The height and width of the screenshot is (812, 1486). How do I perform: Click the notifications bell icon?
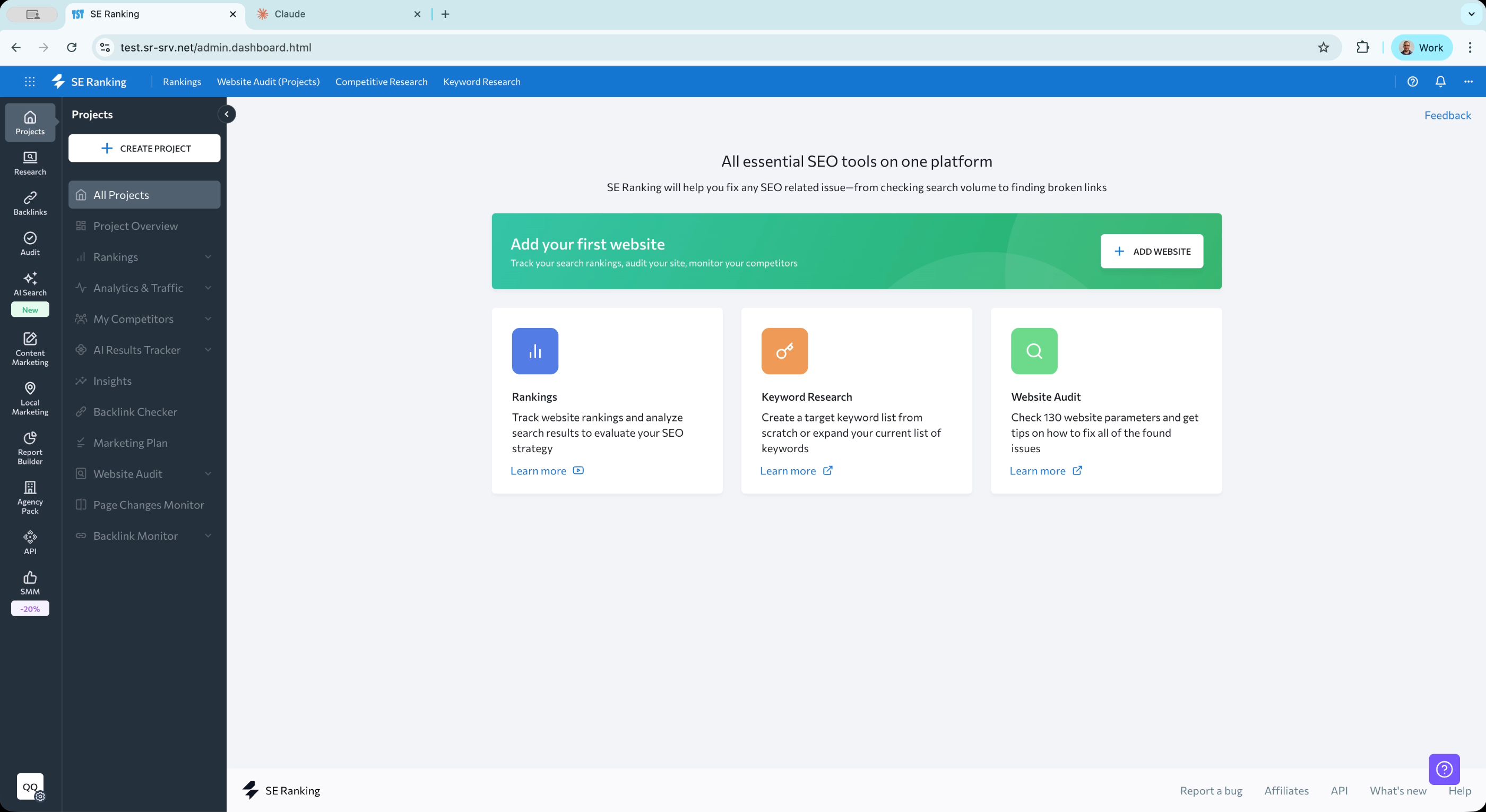coord(1440,81)
